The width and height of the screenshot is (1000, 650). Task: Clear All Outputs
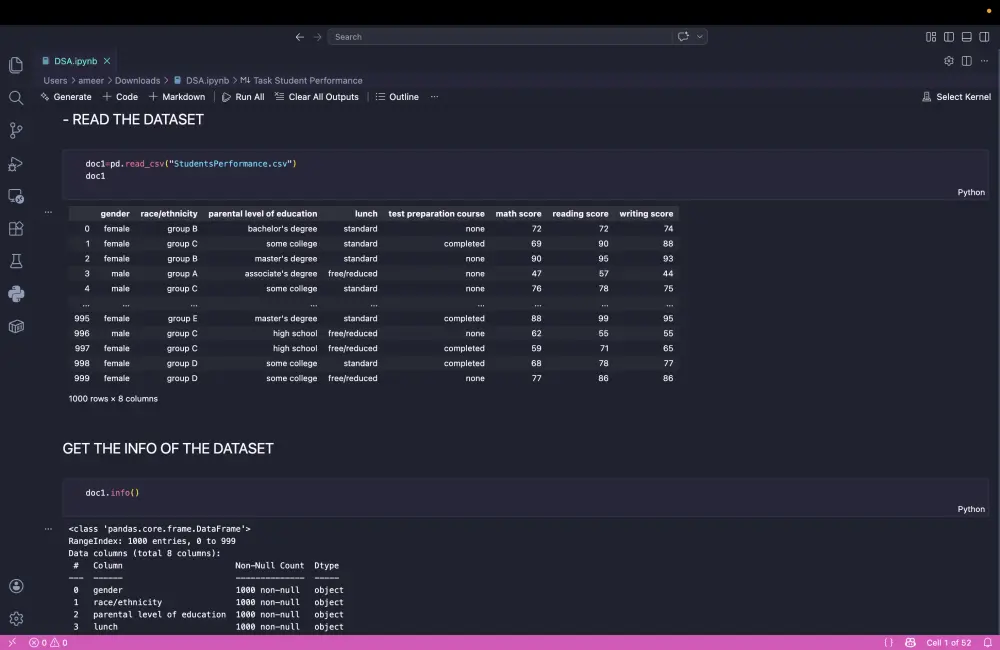[x=317, y=97]
